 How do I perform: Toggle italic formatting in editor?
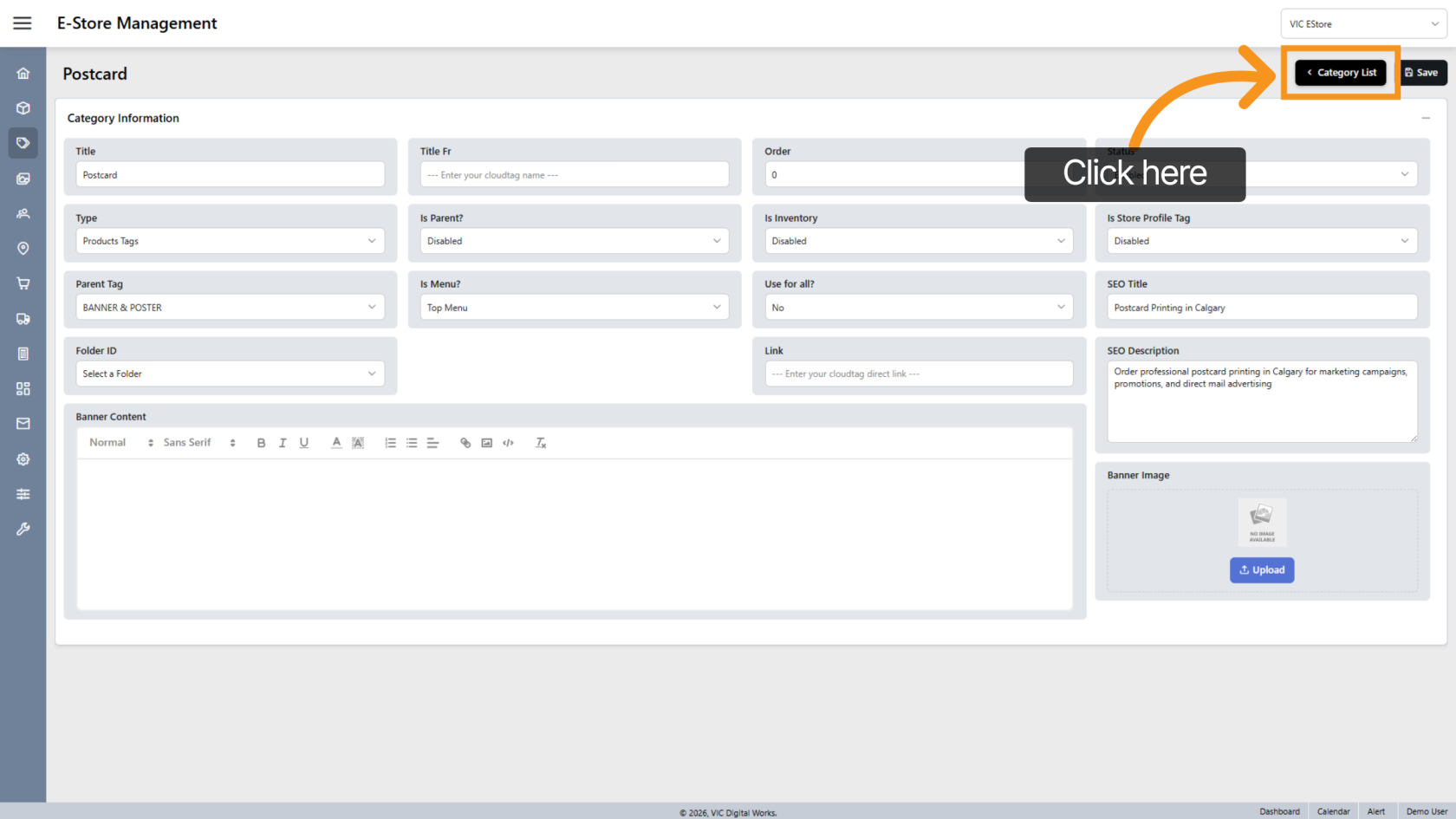[x=283, y=443]
